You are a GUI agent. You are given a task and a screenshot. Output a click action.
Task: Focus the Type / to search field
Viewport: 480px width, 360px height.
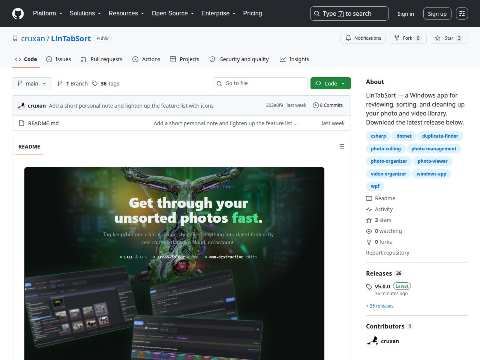(349, 14)
